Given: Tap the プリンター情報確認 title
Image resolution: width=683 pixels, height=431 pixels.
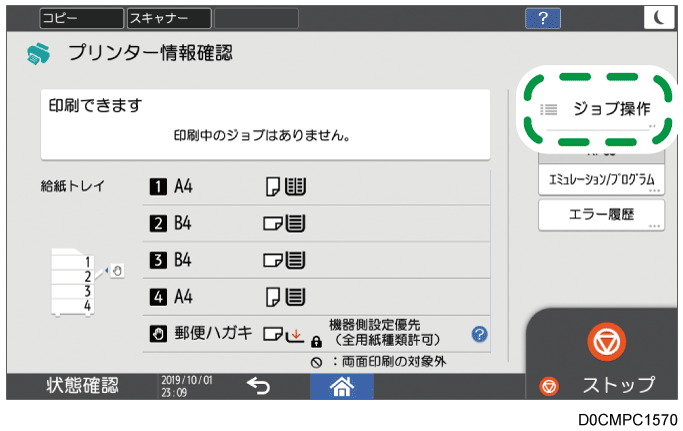Looking at the screenshot, I should [150, 53].
